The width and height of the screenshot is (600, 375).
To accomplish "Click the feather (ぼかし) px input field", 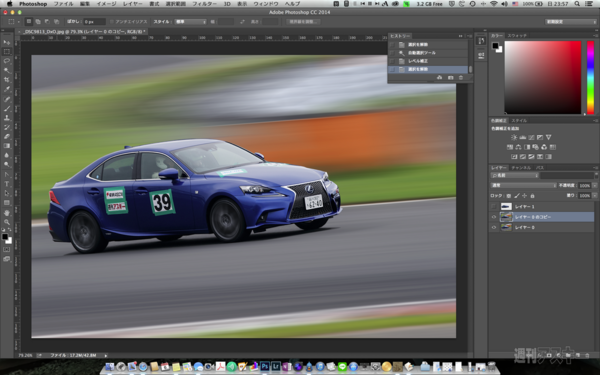I will tap(94, 22).
